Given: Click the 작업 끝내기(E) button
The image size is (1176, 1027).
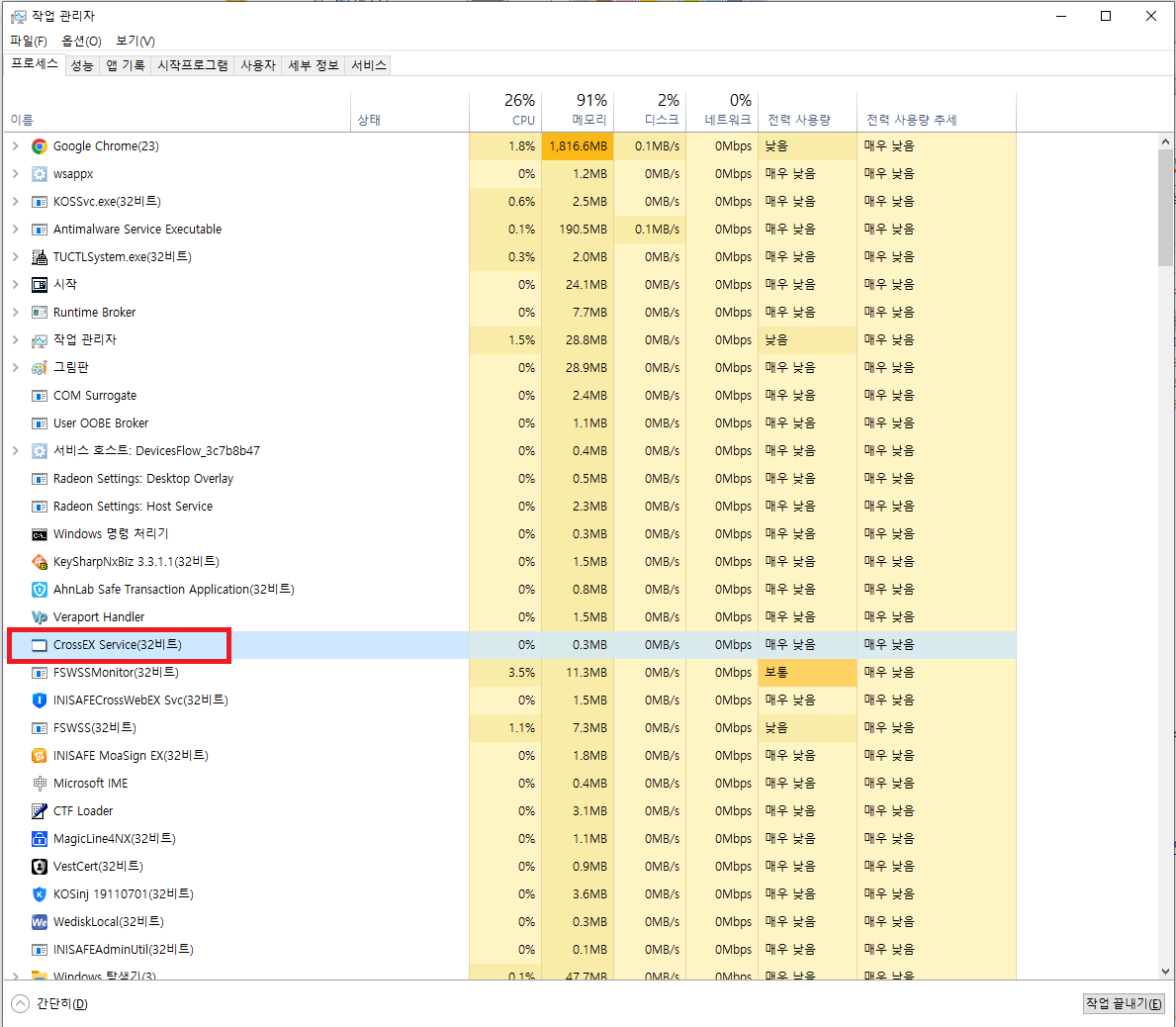Looking at the screenshot, I should click(1124, 1003).
